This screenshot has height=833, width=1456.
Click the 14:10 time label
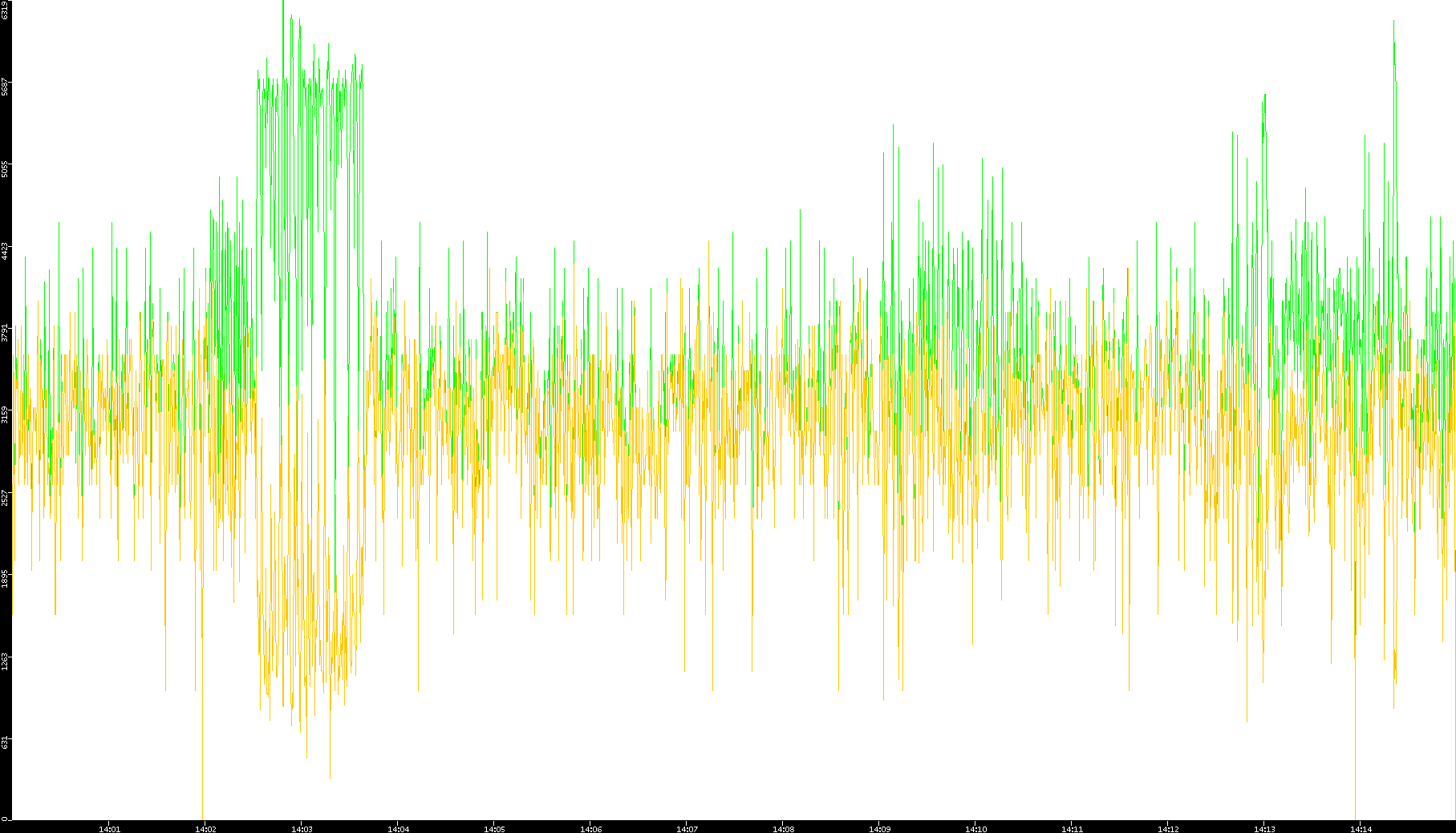click(x=975, y=828)
